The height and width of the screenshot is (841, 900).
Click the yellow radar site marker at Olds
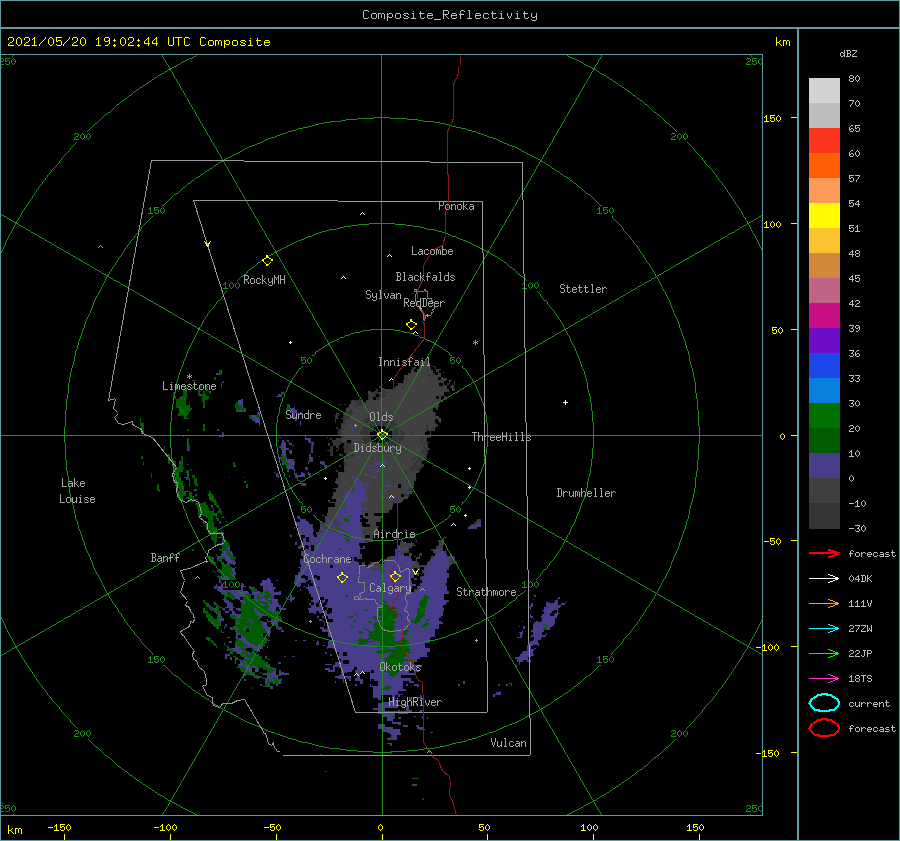382,435
